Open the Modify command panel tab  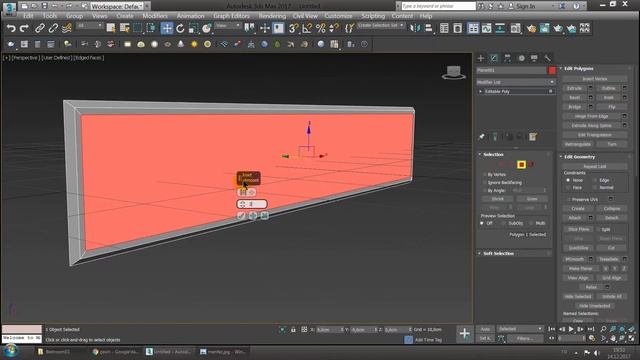(494, 58)
